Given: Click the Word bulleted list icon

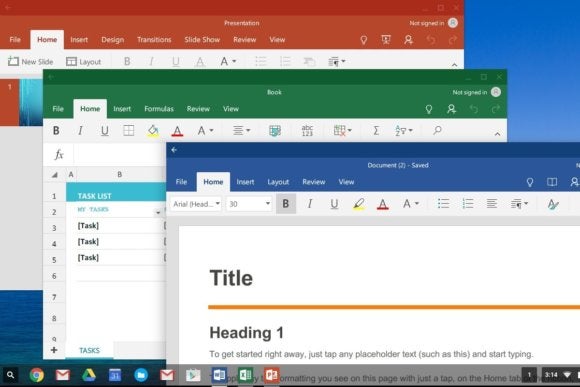Looking at the screenshot, I should pyautogui.click(x=444, y=203).
